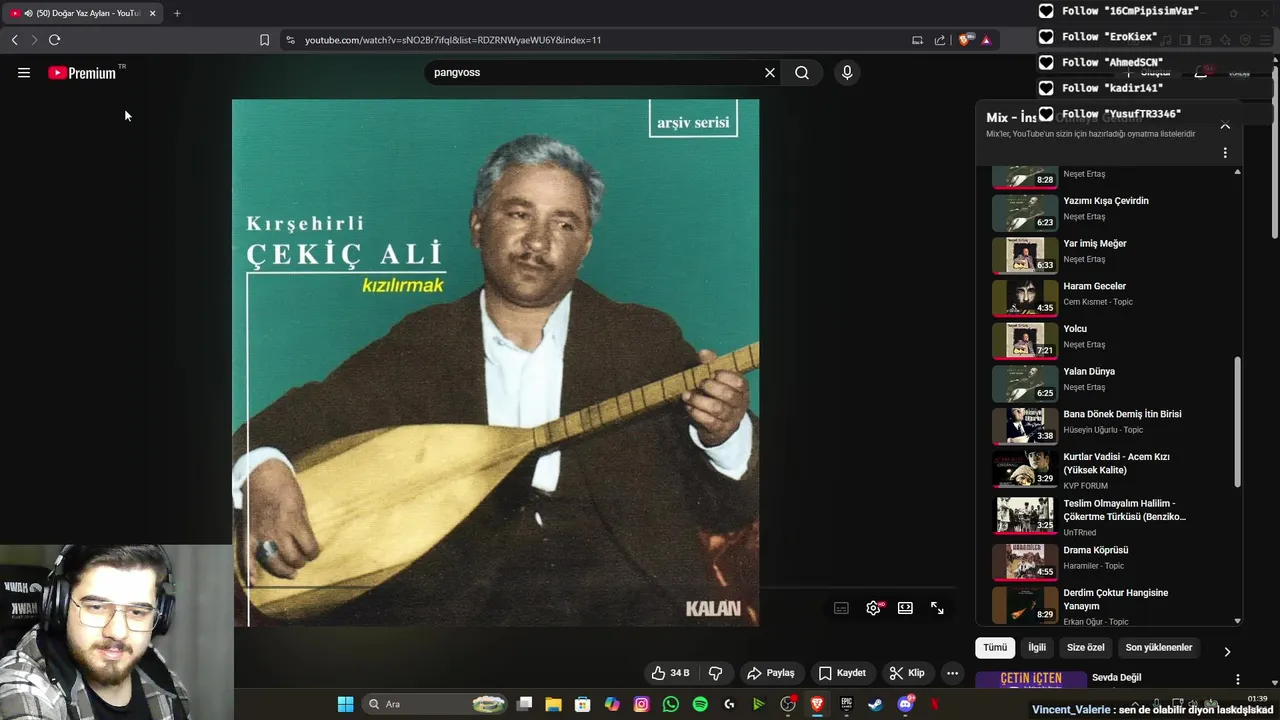Like the video showing 34 B
Viewport: 1280px width, 720px height.
(x=670, y=673)
